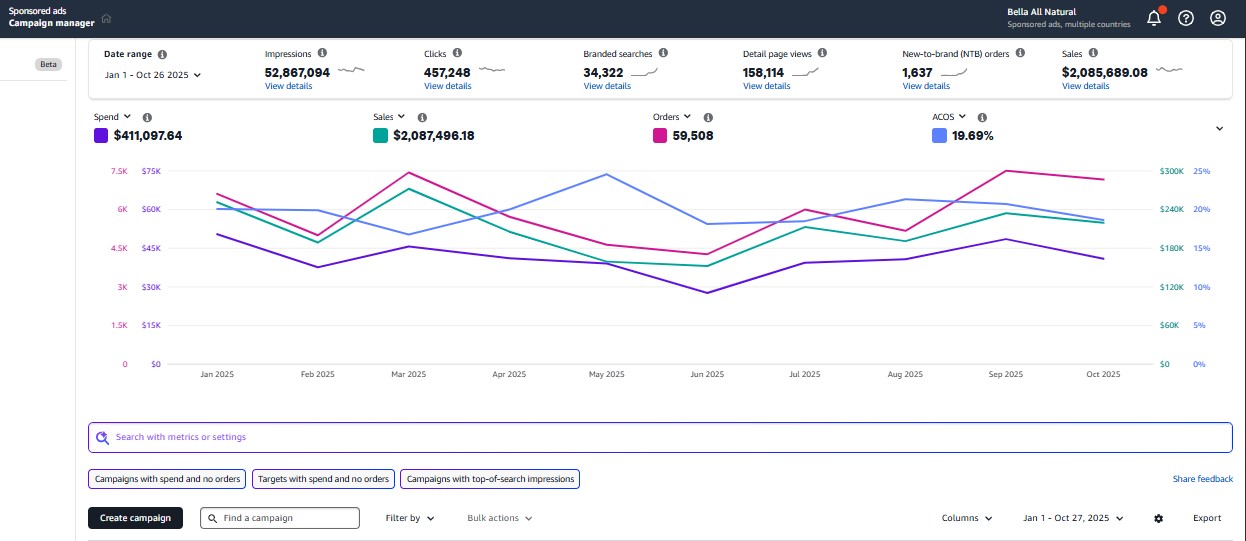Click info icon beside Date range
1246x541 pixels.
point(162,54)
